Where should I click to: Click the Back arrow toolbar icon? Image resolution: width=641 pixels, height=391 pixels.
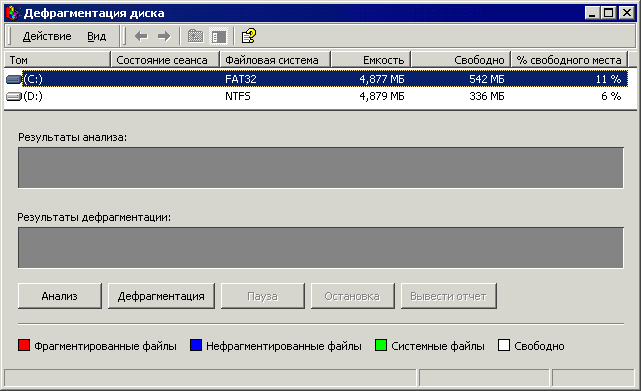click(x=141, y=36)
